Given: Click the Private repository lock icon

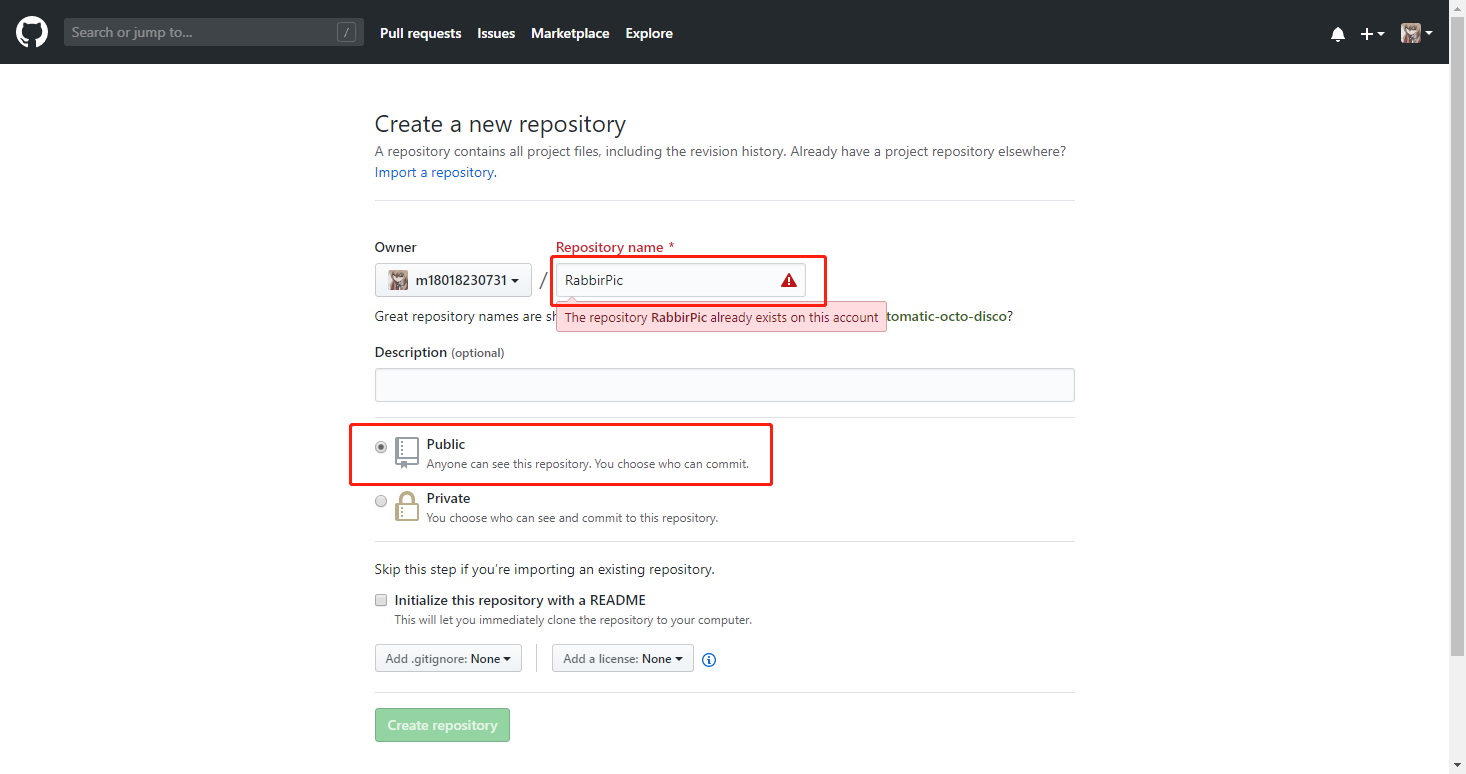Looking at the screenshot, I should (407, 506).
